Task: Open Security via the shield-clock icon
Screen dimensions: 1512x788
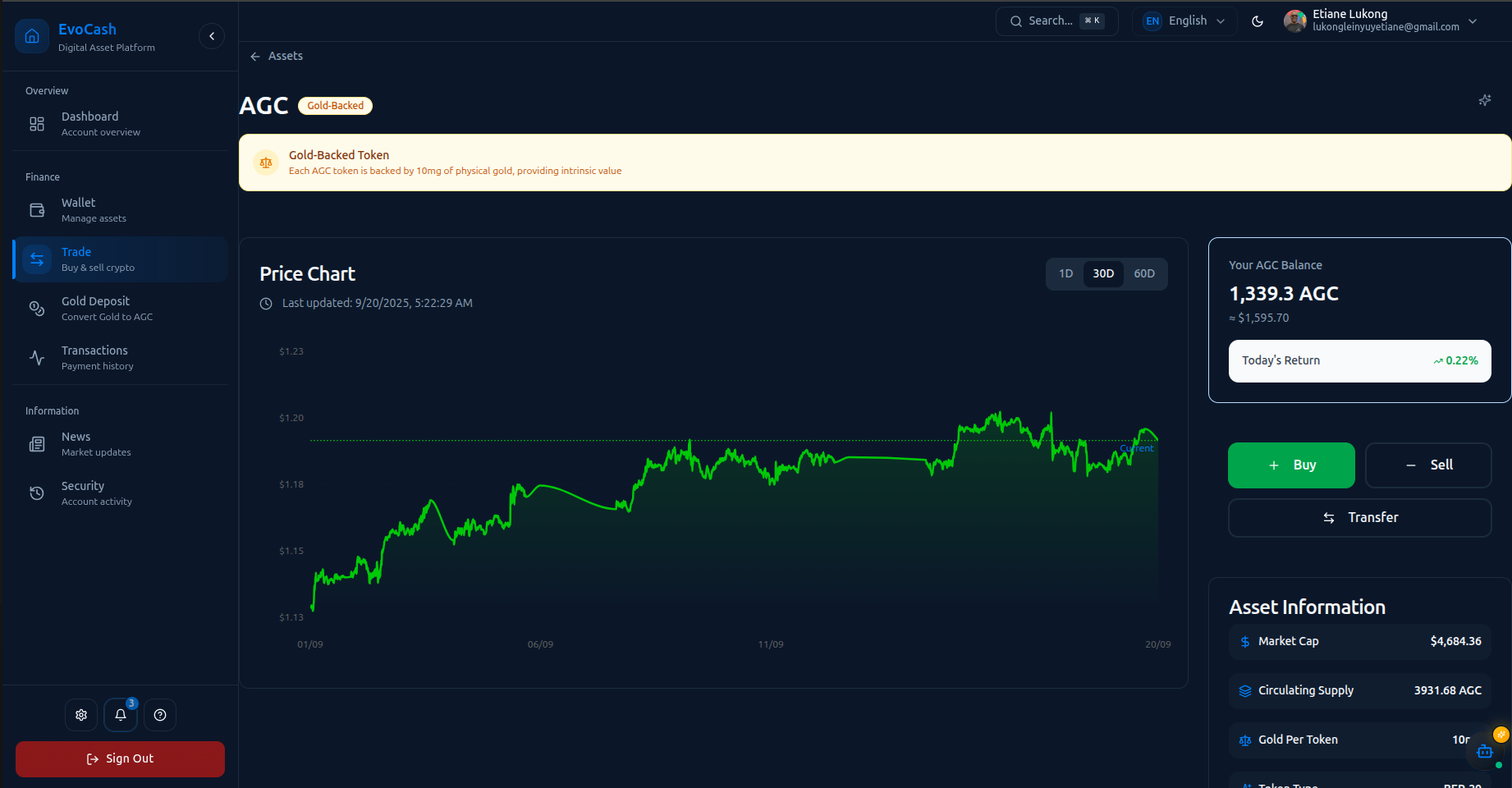Action: [36, 492]
